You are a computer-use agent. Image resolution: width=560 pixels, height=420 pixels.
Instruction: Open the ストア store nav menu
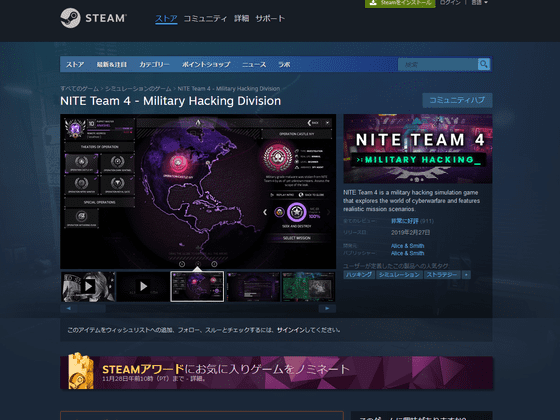75,65
